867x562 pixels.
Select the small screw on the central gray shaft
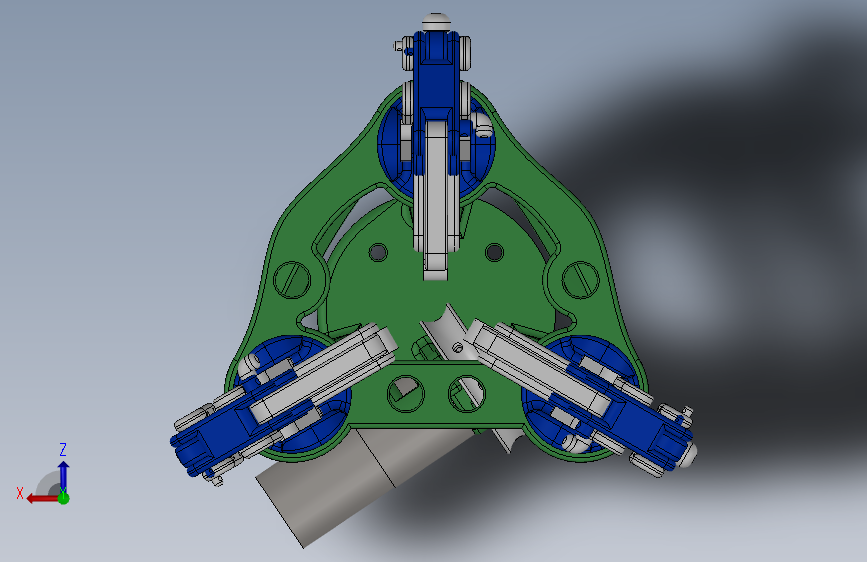[x=457, y=348]
